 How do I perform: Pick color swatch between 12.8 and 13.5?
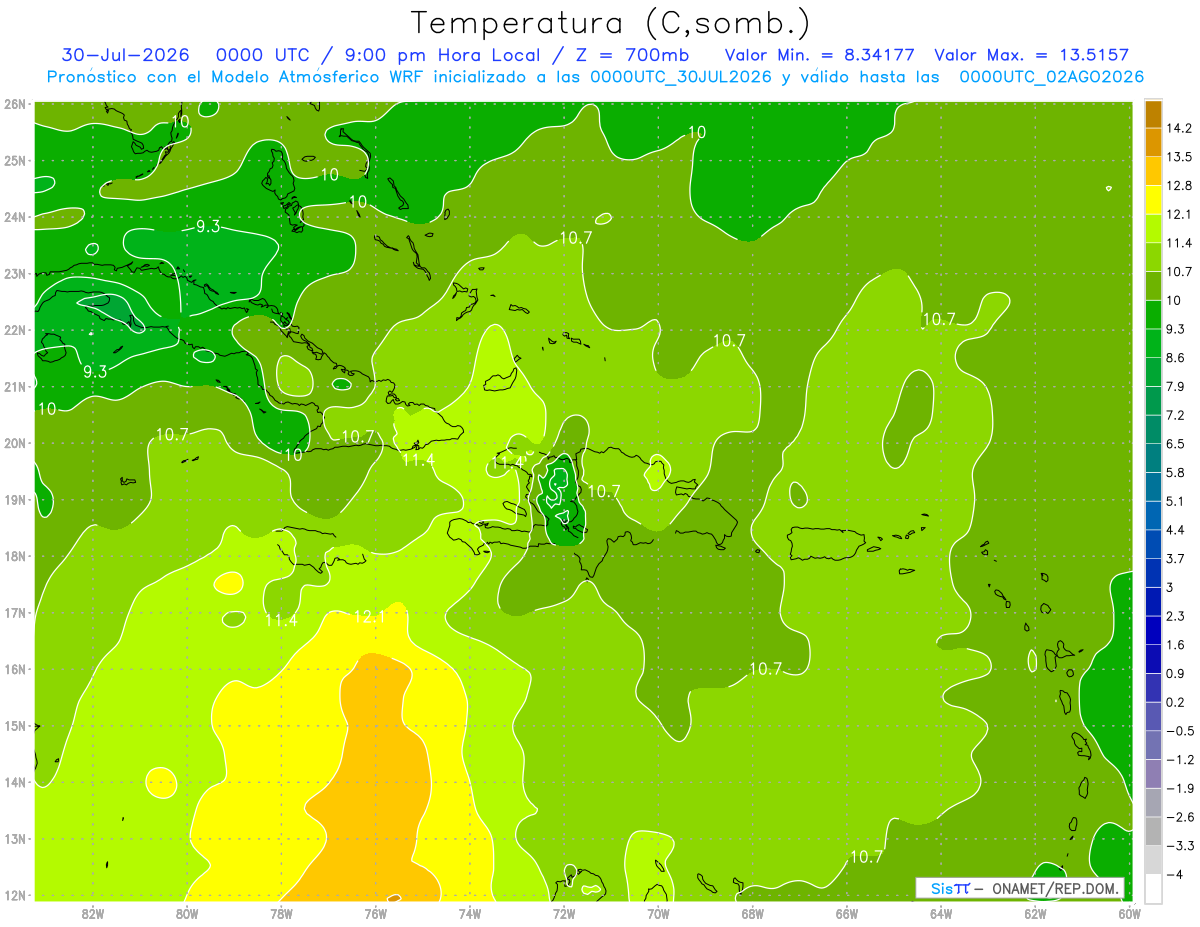tap(1153, 171)
